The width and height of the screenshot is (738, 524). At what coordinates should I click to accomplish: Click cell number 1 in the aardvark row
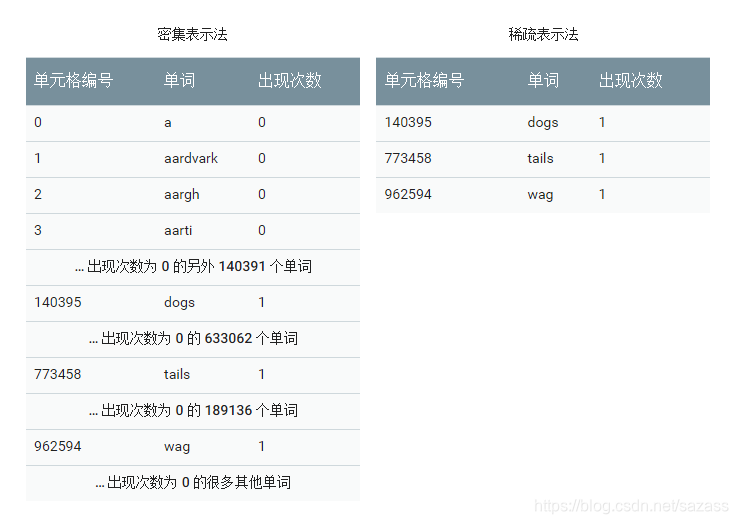tap(37, 158)
